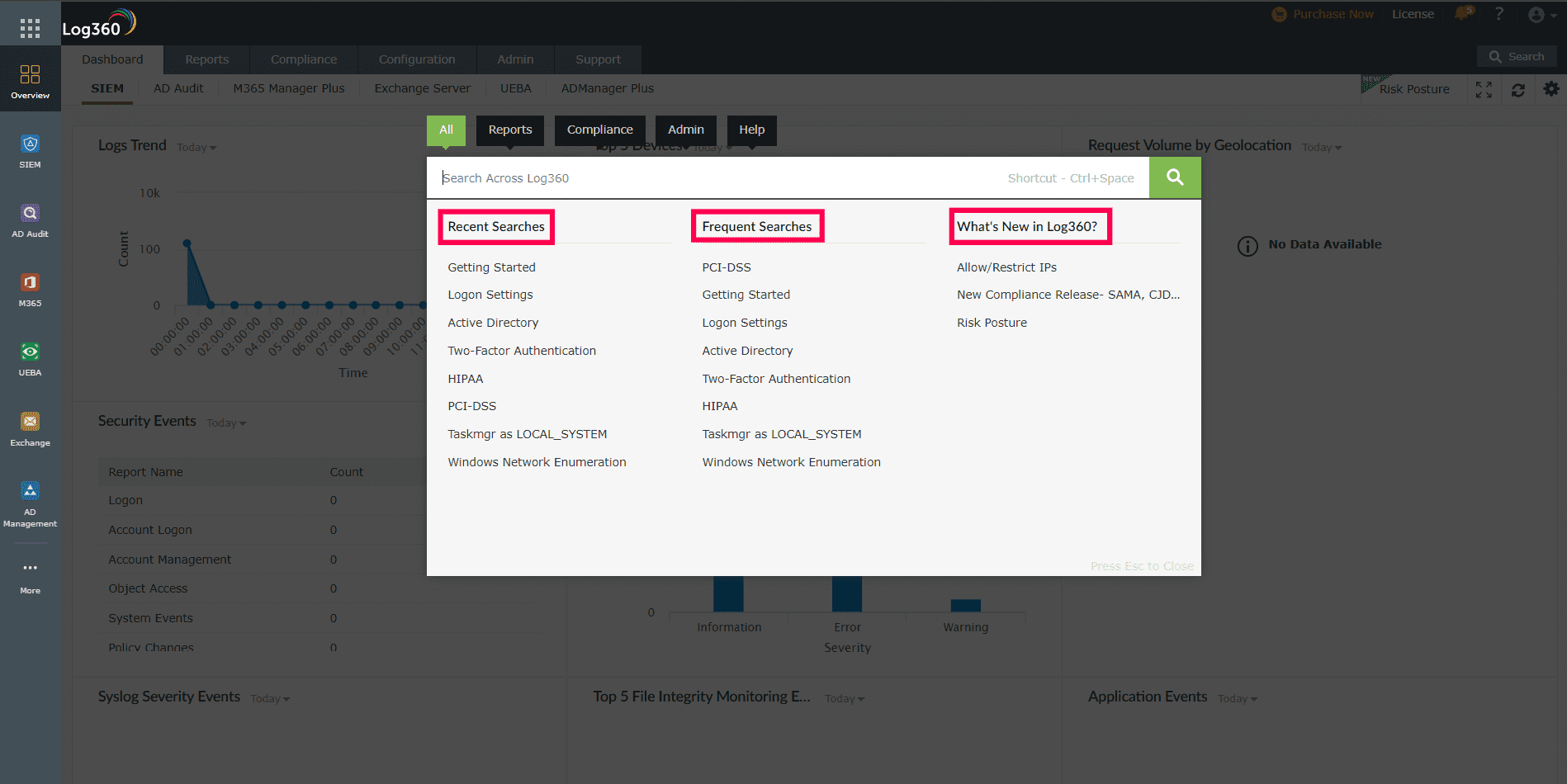Click the License link in header

(x=1413, y=14)
